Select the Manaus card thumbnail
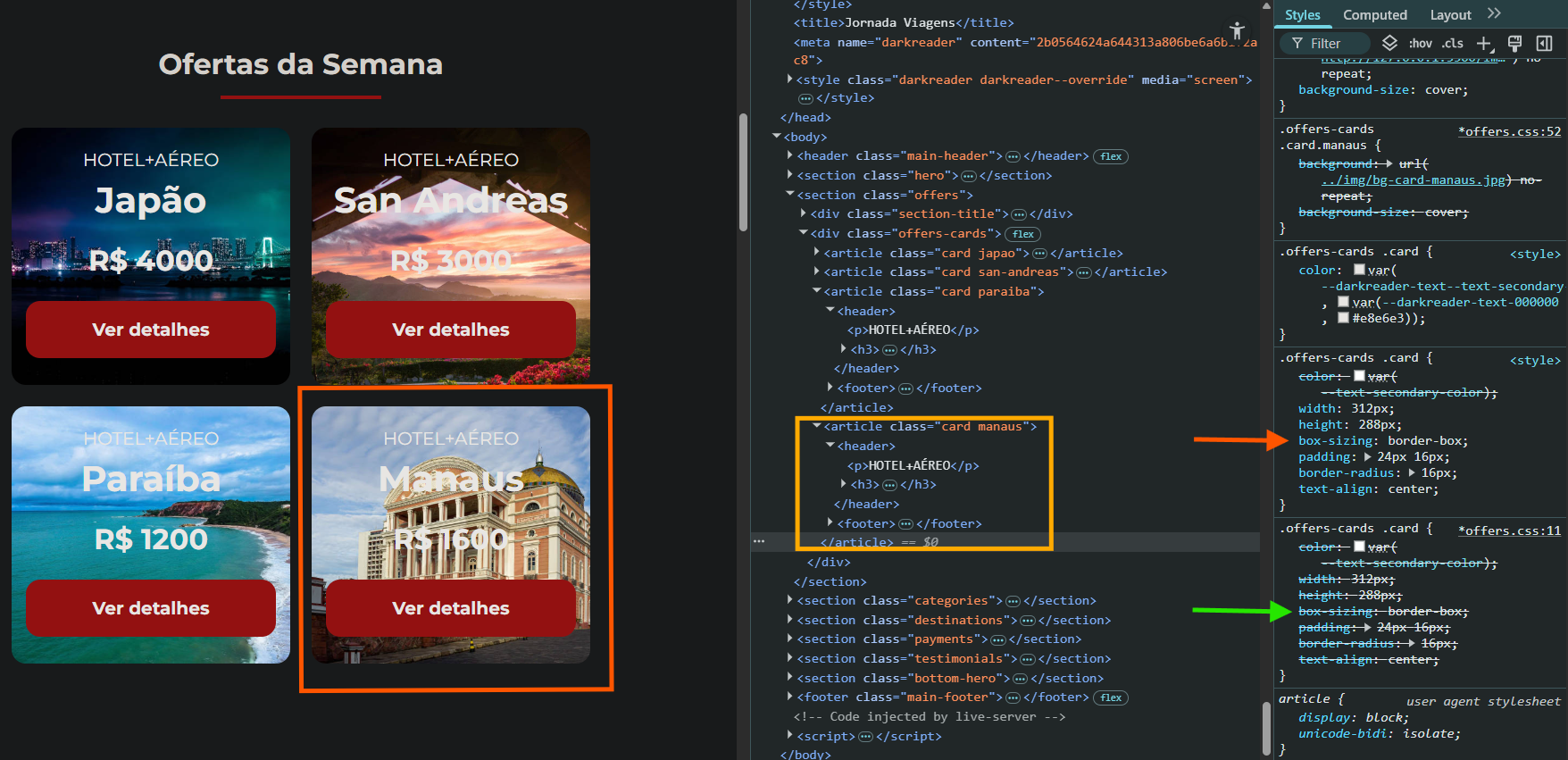 451,535
